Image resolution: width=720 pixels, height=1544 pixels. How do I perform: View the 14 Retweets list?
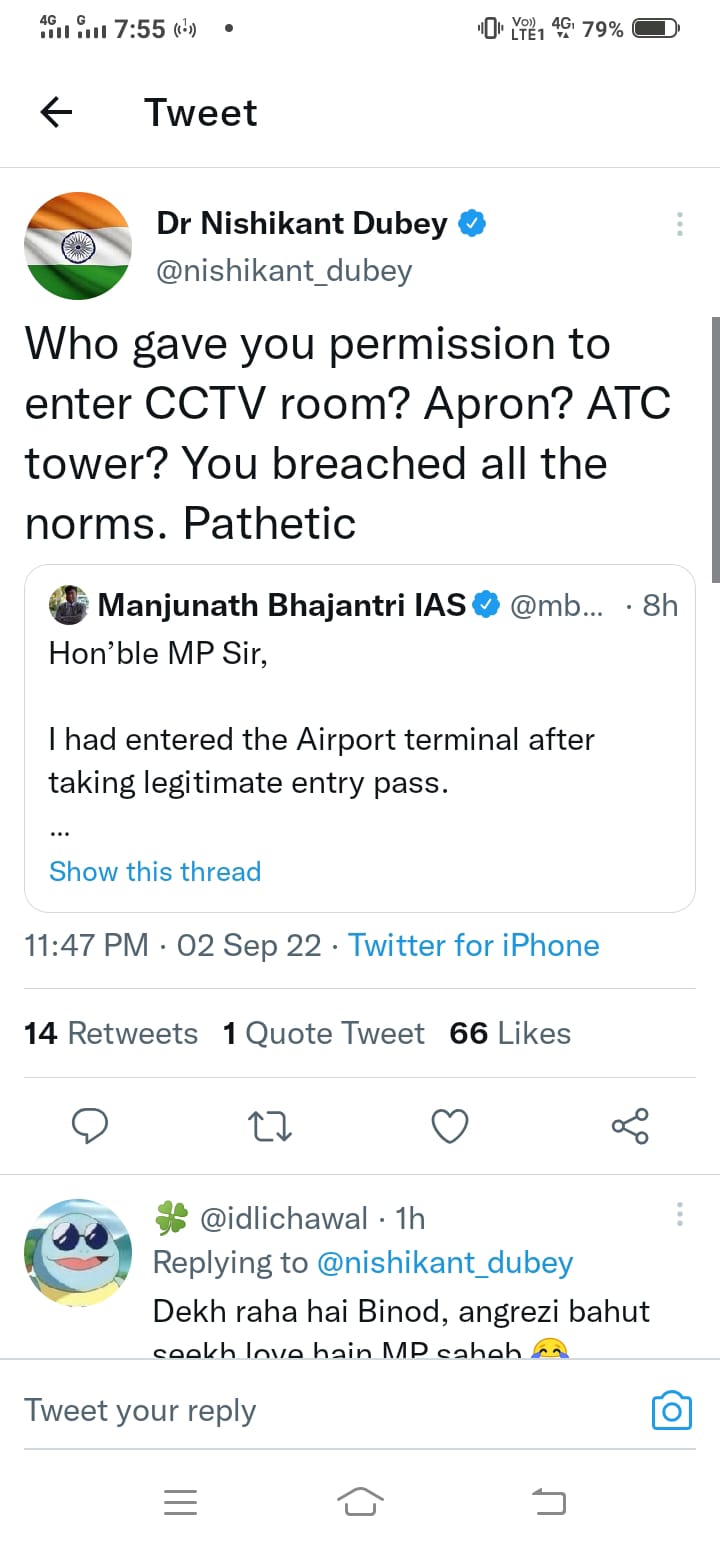tap(111, 1033)
